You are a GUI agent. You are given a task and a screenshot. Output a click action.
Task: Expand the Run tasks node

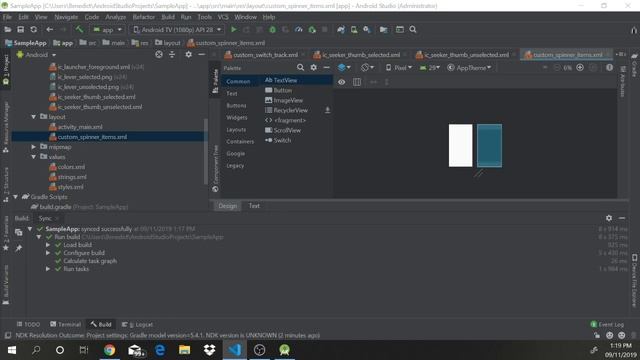pyautogui.click(x=48, y=269)
